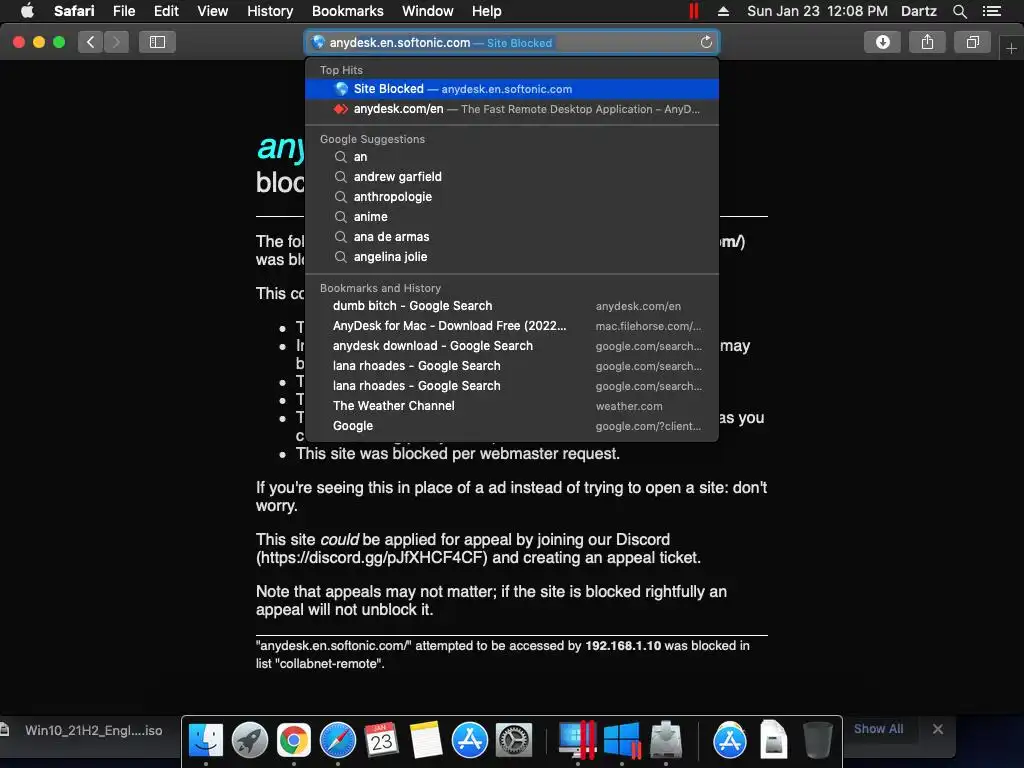Choose the 'angelina jolie' suggestion
This screenshot has width=1024, height=768.
coord(512,257)
